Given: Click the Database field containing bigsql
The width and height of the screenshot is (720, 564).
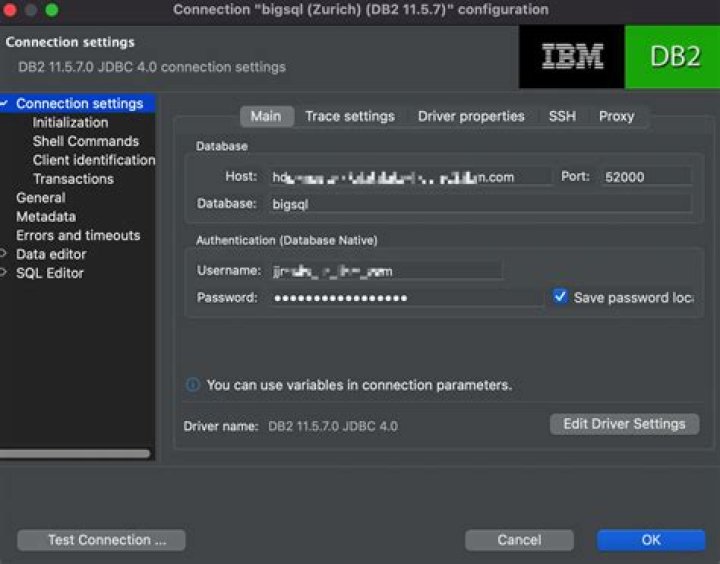Looking at the screenshot, I should point(480,203).
